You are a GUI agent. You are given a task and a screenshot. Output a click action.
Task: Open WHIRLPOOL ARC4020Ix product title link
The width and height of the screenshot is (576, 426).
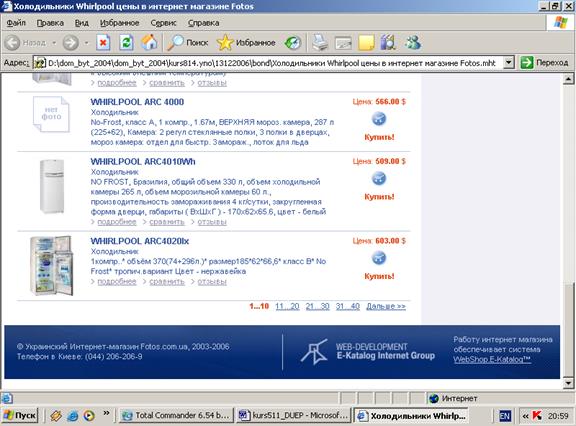[140, 241]
